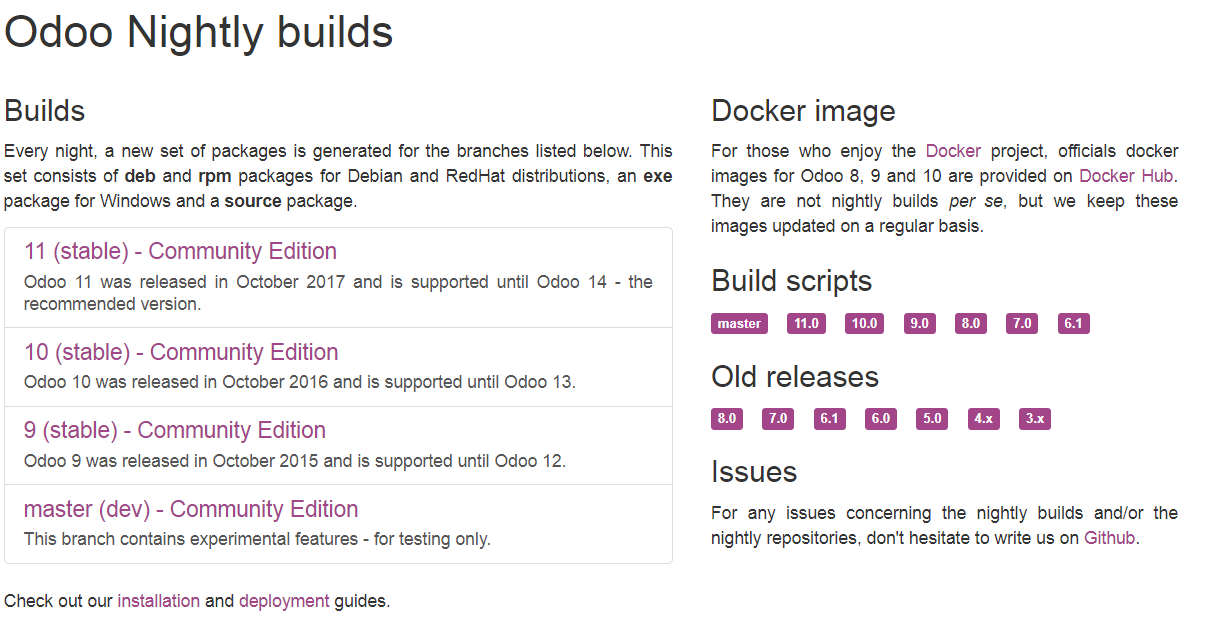
Task: Open the master build script
Action: click(x=739, y=323)
